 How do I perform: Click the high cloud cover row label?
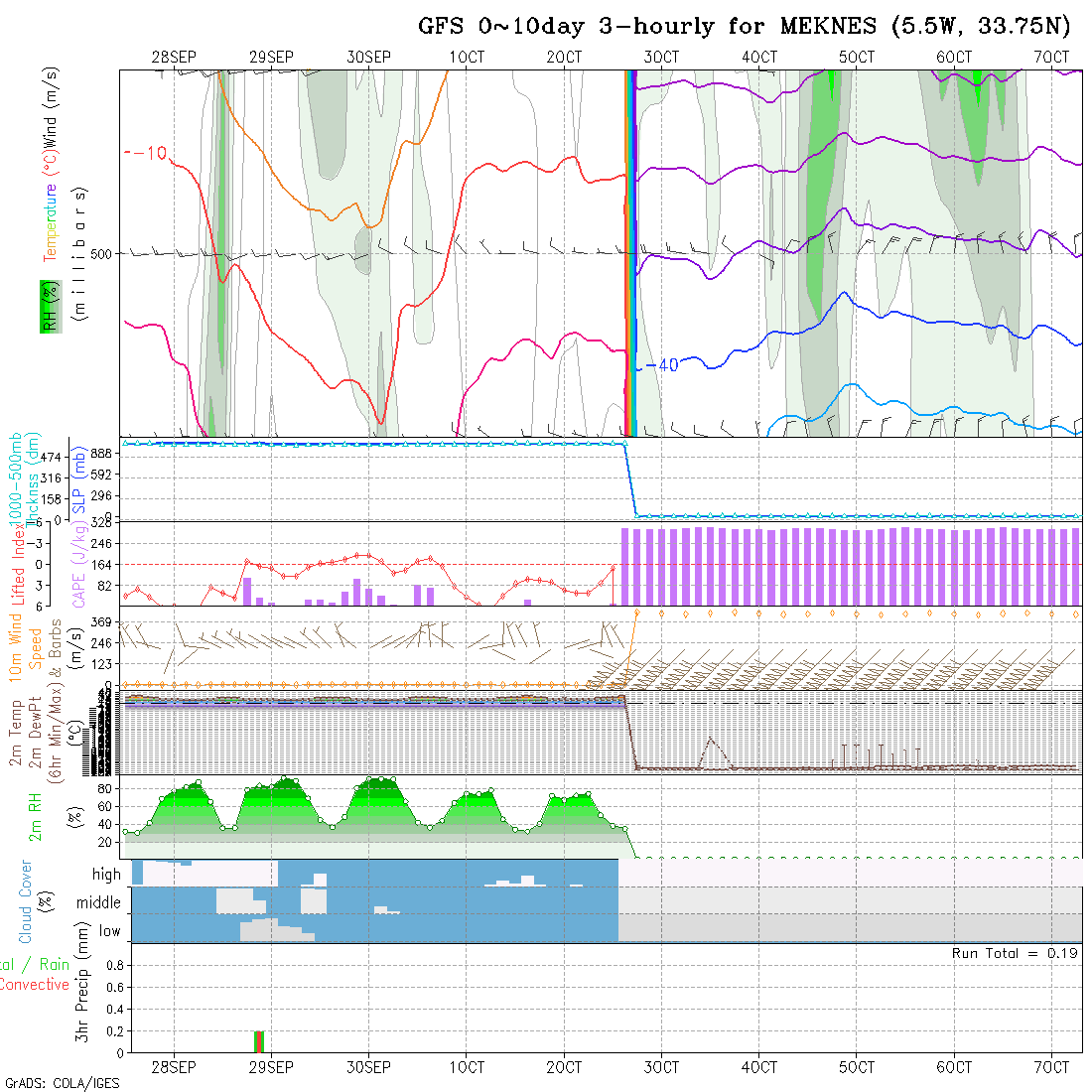click(x=106, y=875)
